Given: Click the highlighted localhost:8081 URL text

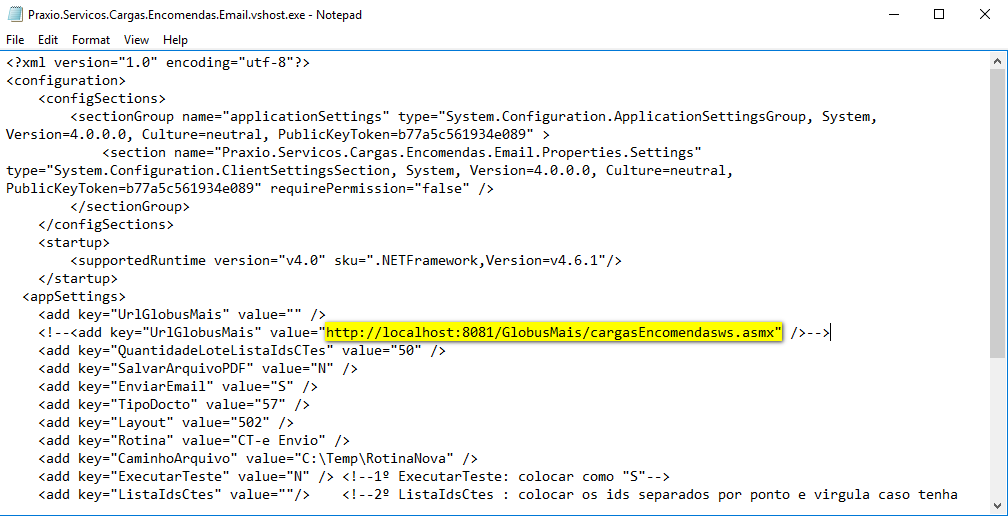Looking at the screenshot, I should pyautogui.click(x=554, y=332).
